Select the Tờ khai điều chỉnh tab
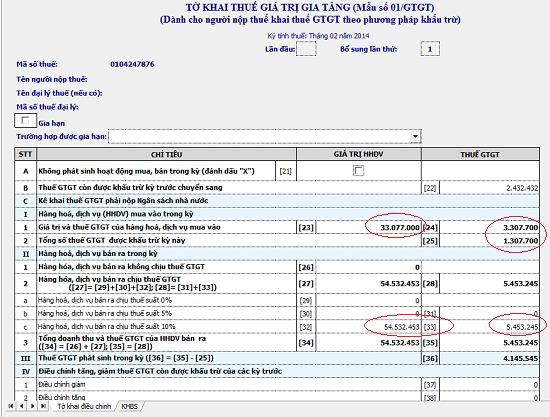Screen dimensions: 550x417 pyautogui.click(x=84, y=406)
